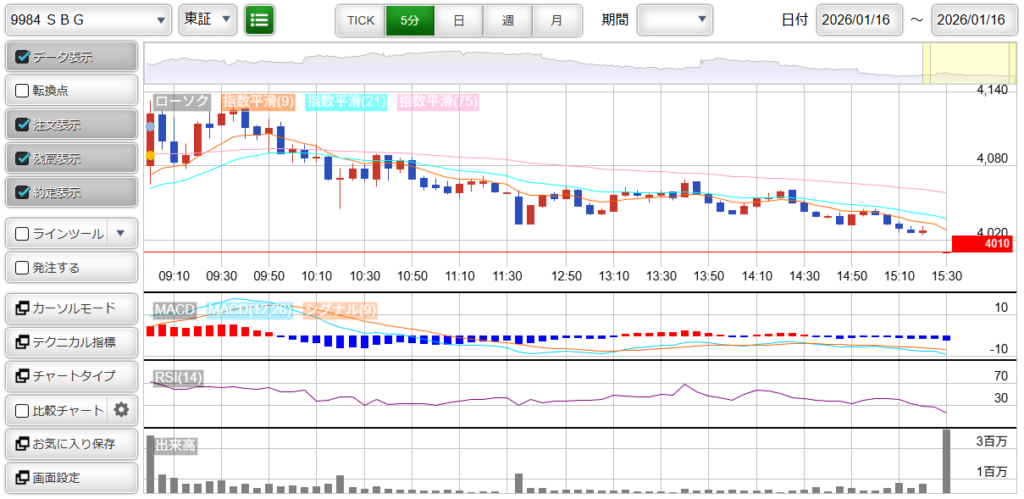1024x499 pixels.
Task: Switch to the 週 weekly tab
Action: [508, 20]
